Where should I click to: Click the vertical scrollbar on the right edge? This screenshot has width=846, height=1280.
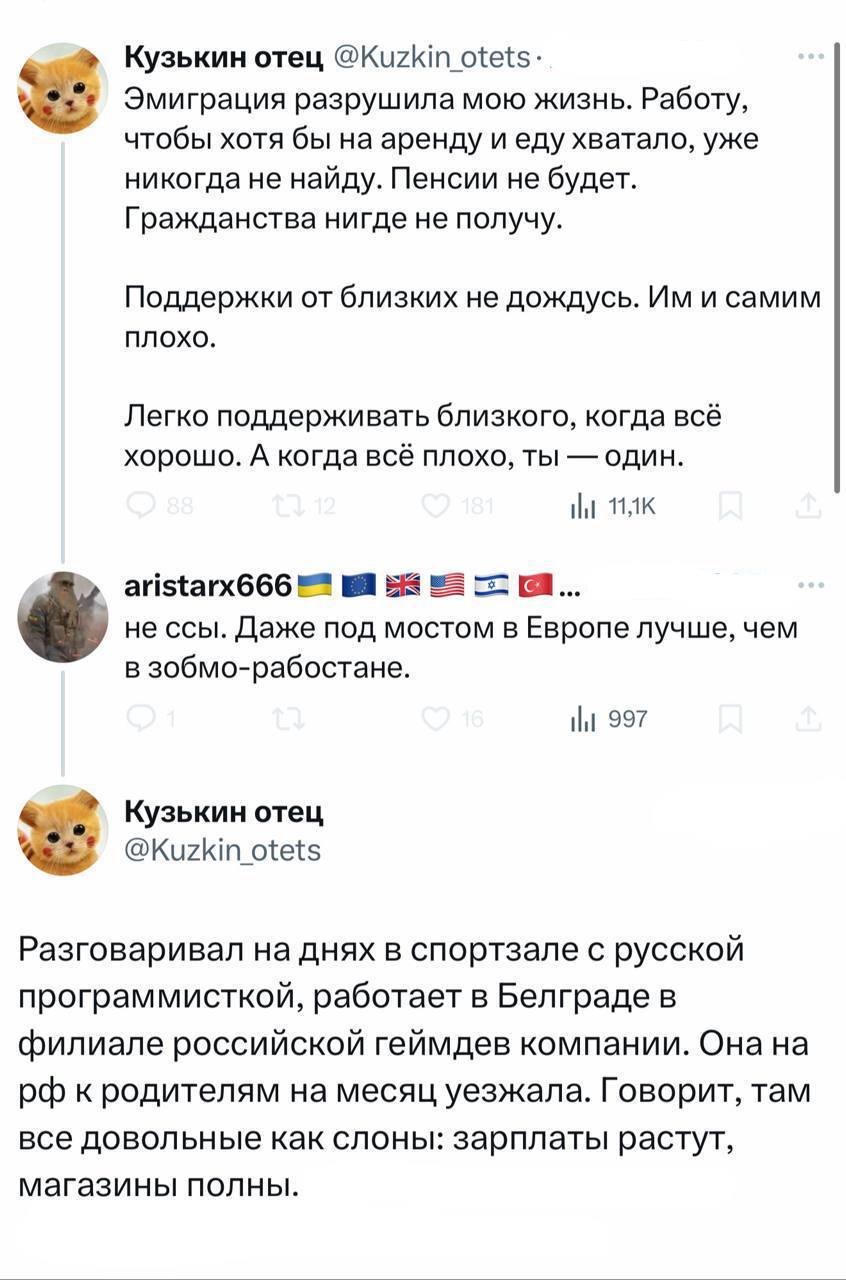coord(837,270)
